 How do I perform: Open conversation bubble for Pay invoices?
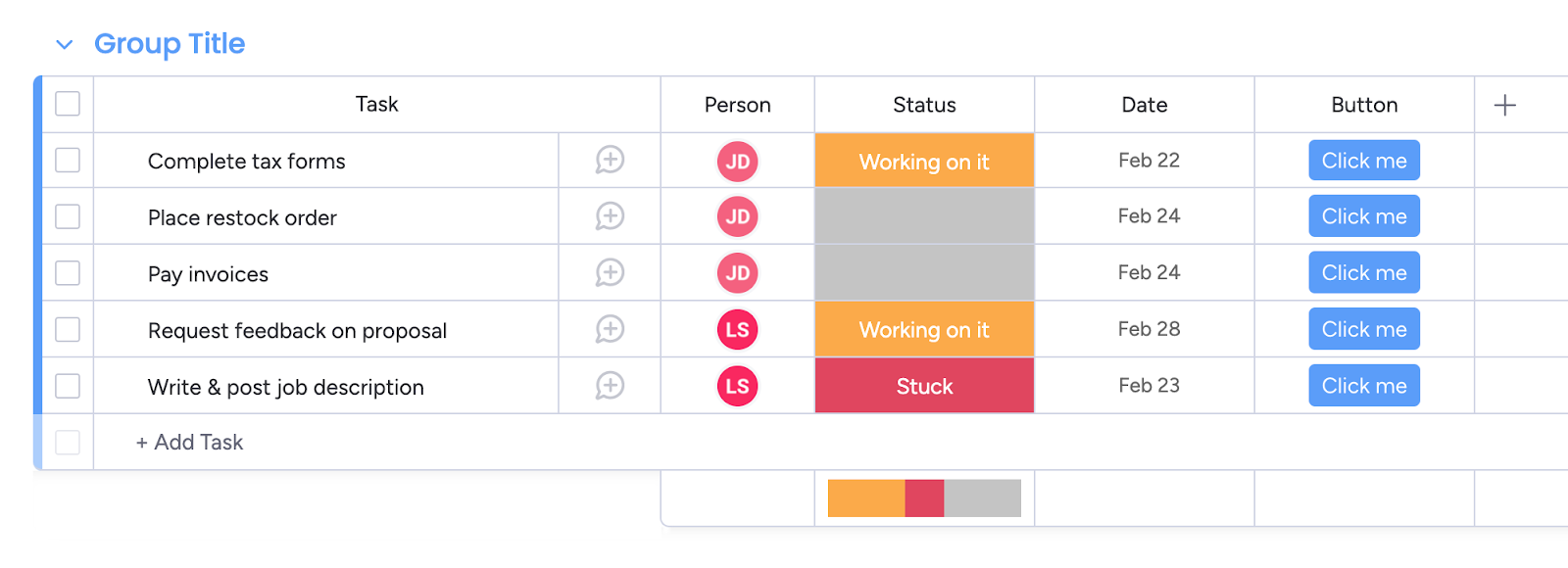pos(610,272)
